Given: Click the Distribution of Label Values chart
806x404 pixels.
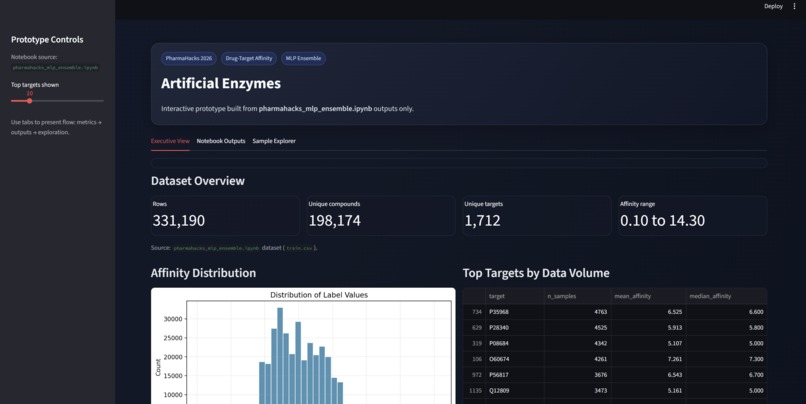Looking at the screenshot, I should [x=303, y=346].
